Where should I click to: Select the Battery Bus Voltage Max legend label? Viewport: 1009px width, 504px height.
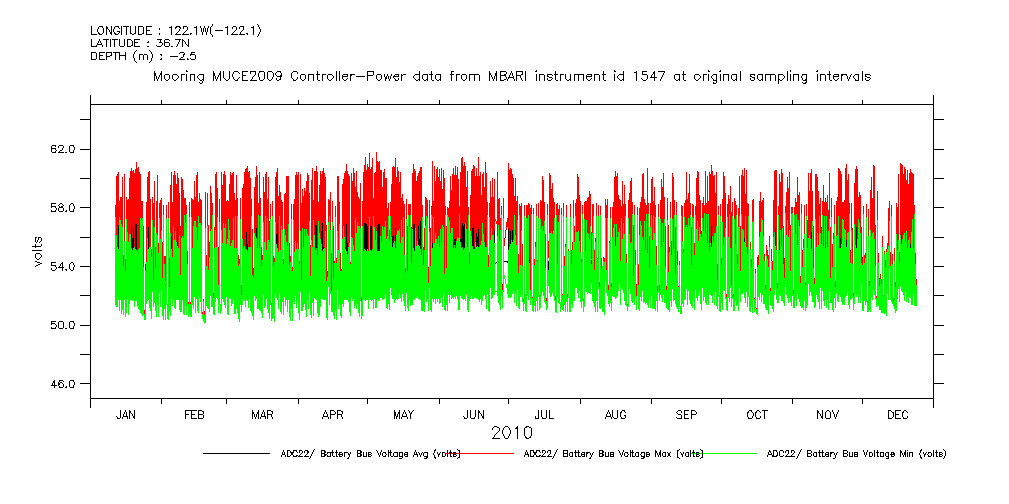tap(612, 454)
